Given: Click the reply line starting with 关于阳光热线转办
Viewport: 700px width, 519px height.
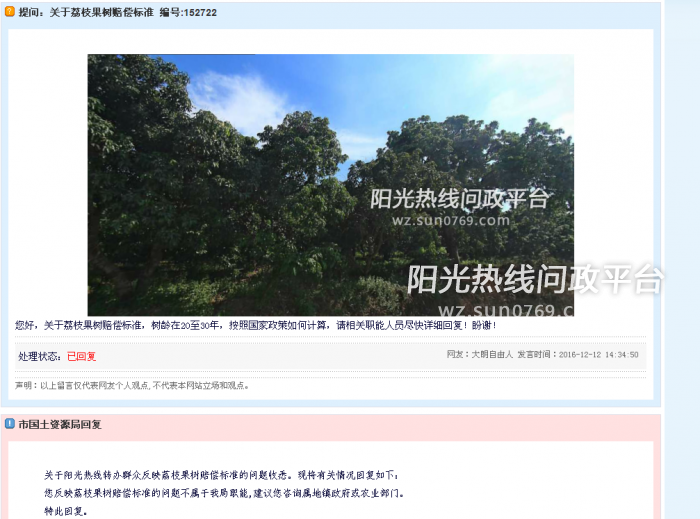Looking at the screenshot, I should pyautogui.click(x=221, y=475).
